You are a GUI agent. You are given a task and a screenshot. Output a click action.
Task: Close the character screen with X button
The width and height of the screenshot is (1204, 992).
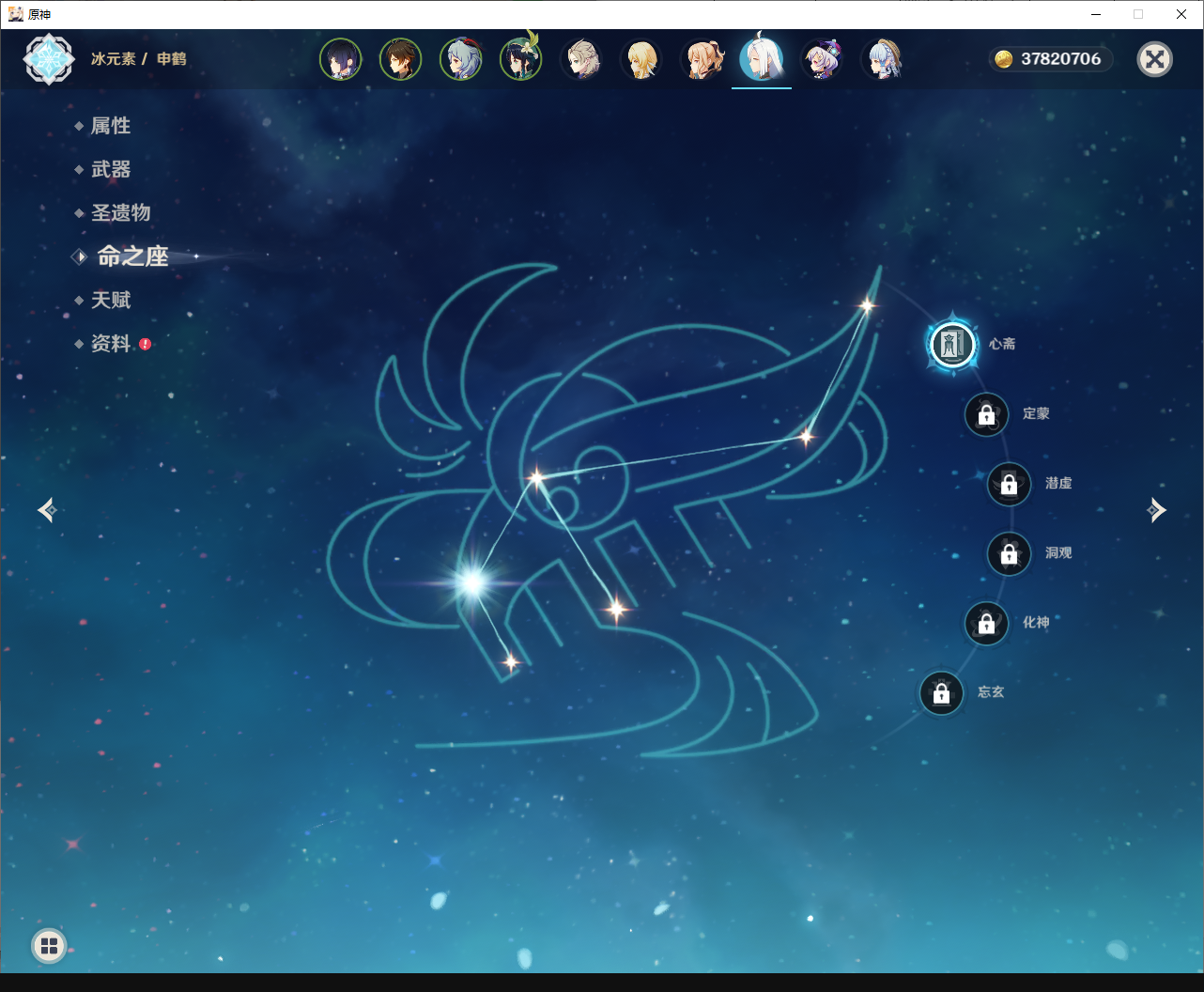coord(1155,59)
